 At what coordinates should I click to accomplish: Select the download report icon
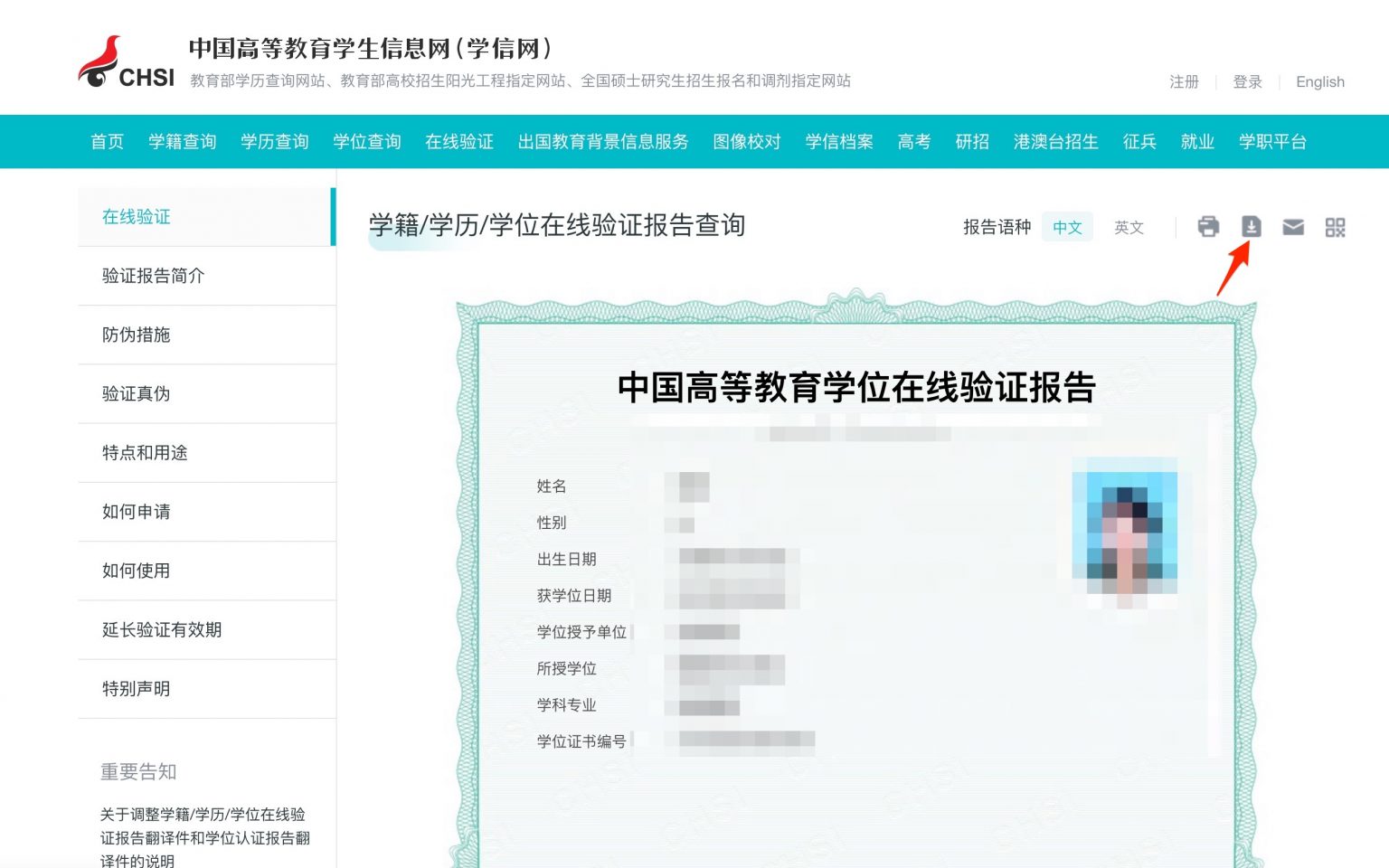click(x=1251, y=228)
